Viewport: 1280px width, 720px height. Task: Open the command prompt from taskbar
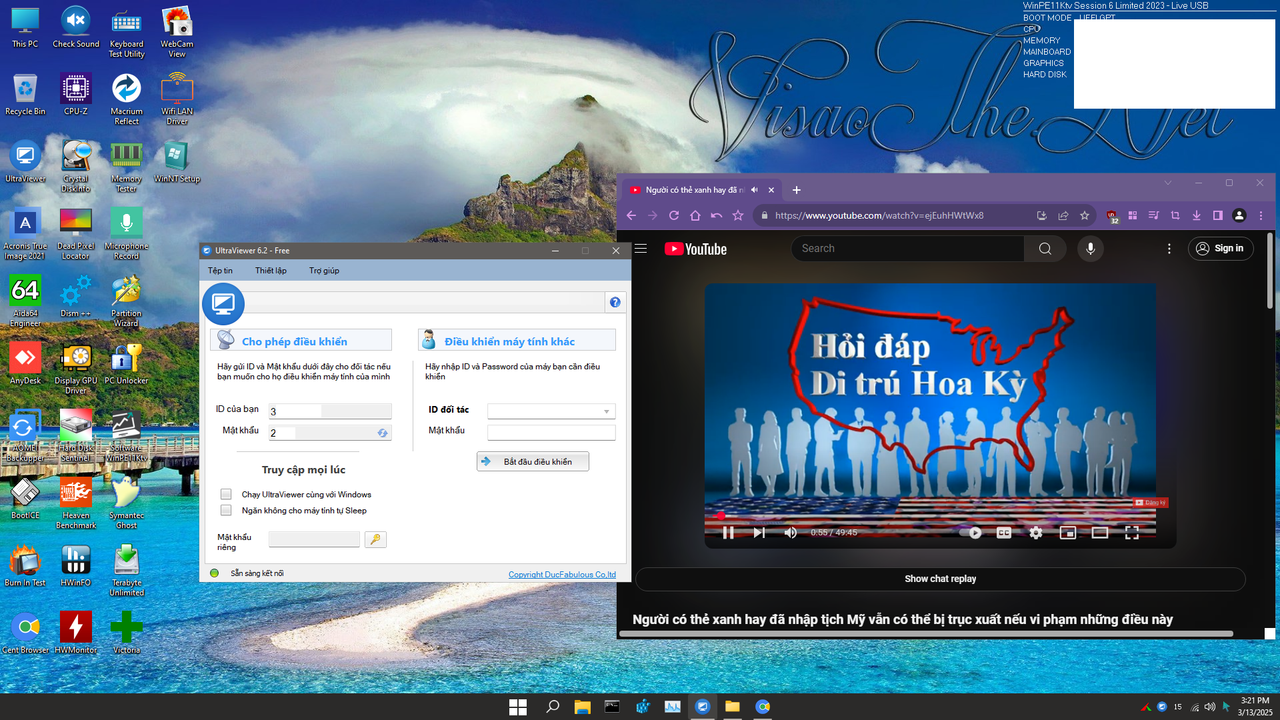tap(612, 707)
